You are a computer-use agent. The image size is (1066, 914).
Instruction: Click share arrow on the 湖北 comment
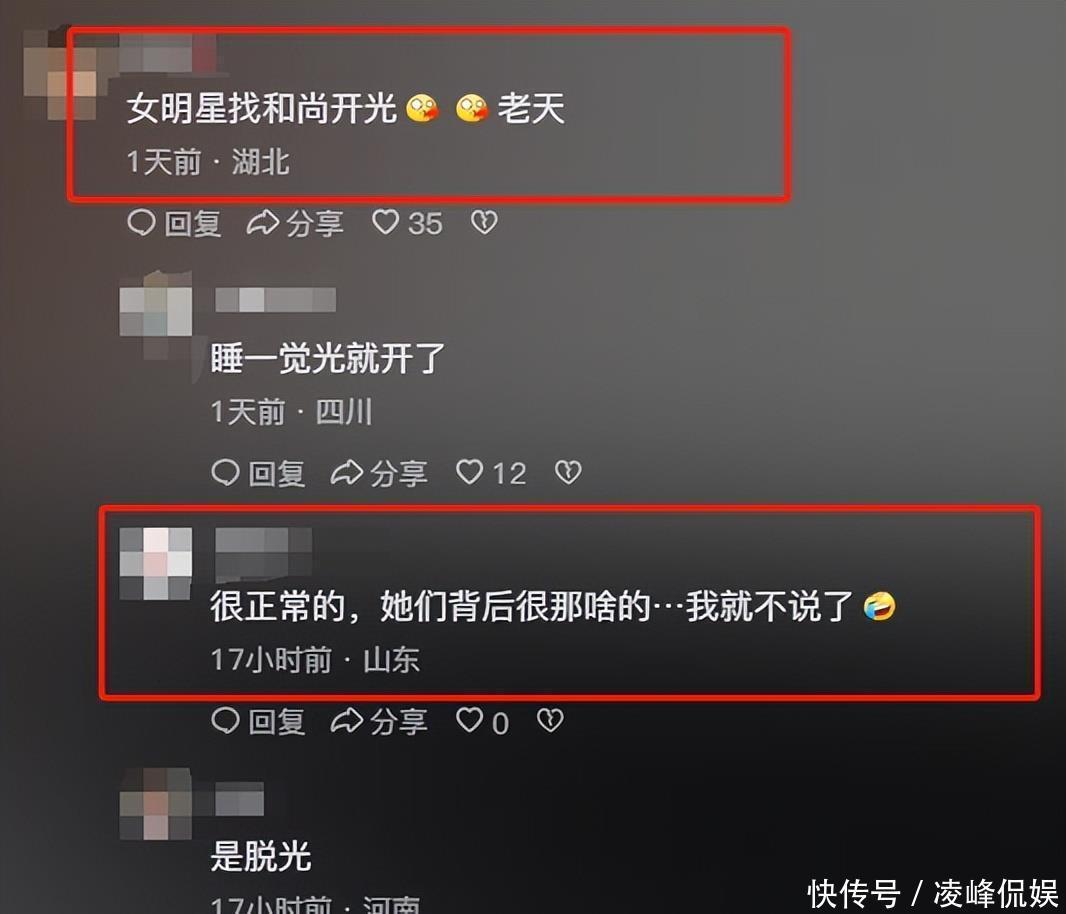294,223
